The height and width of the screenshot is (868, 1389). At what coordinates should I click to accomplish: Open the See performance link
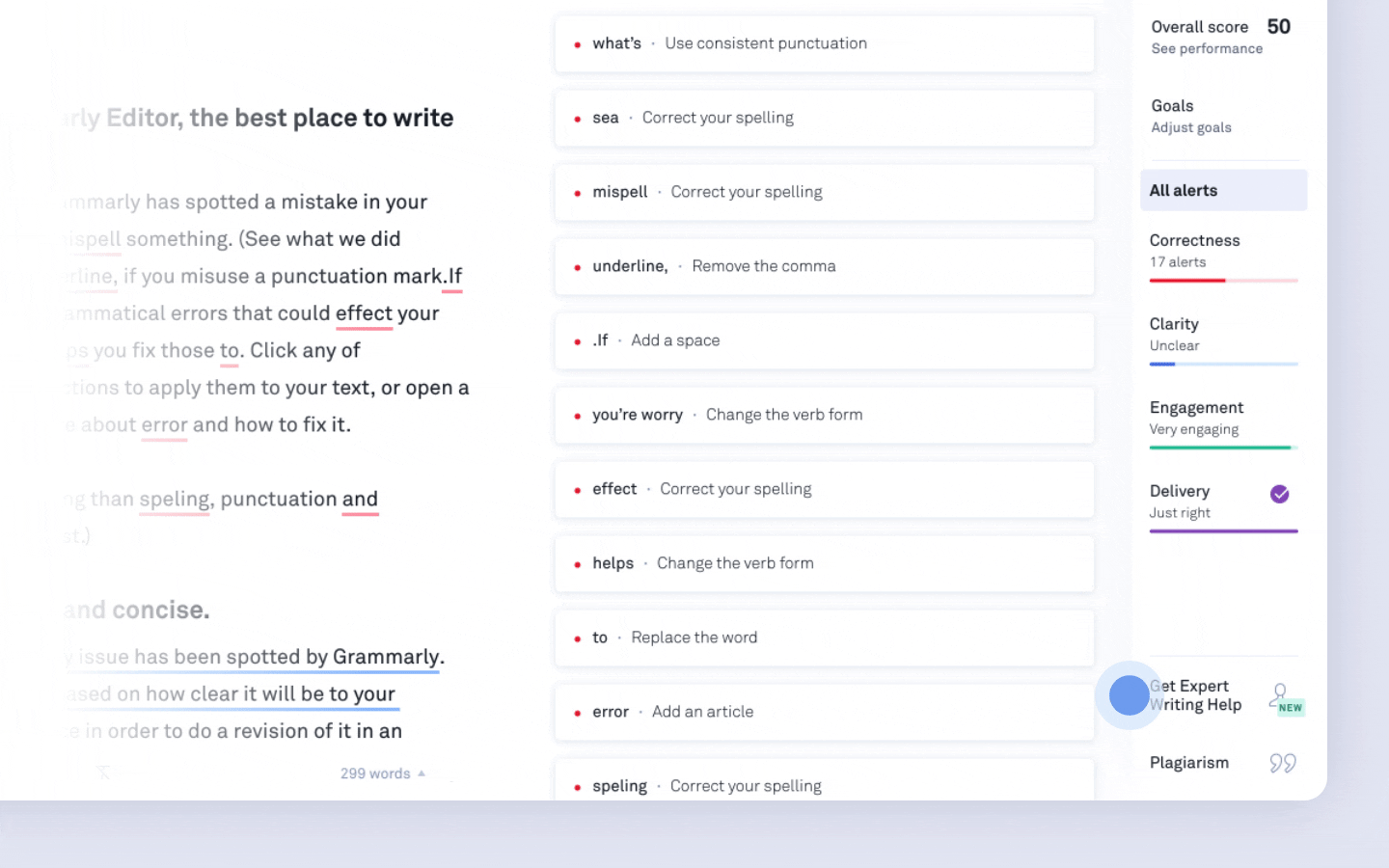pos(1206,49)
